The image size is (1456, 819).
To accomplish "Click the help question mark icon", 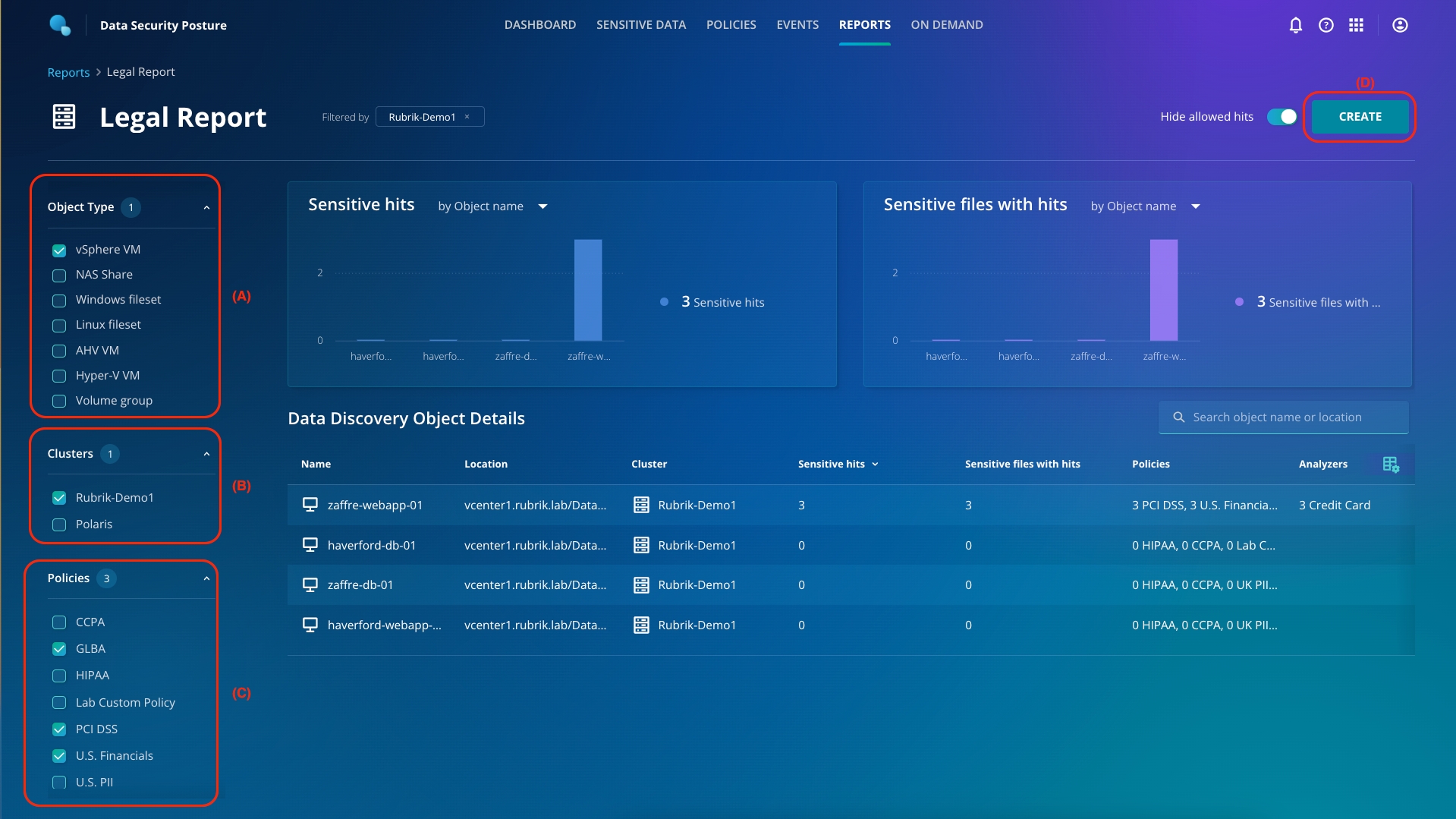I will 1325,25.
